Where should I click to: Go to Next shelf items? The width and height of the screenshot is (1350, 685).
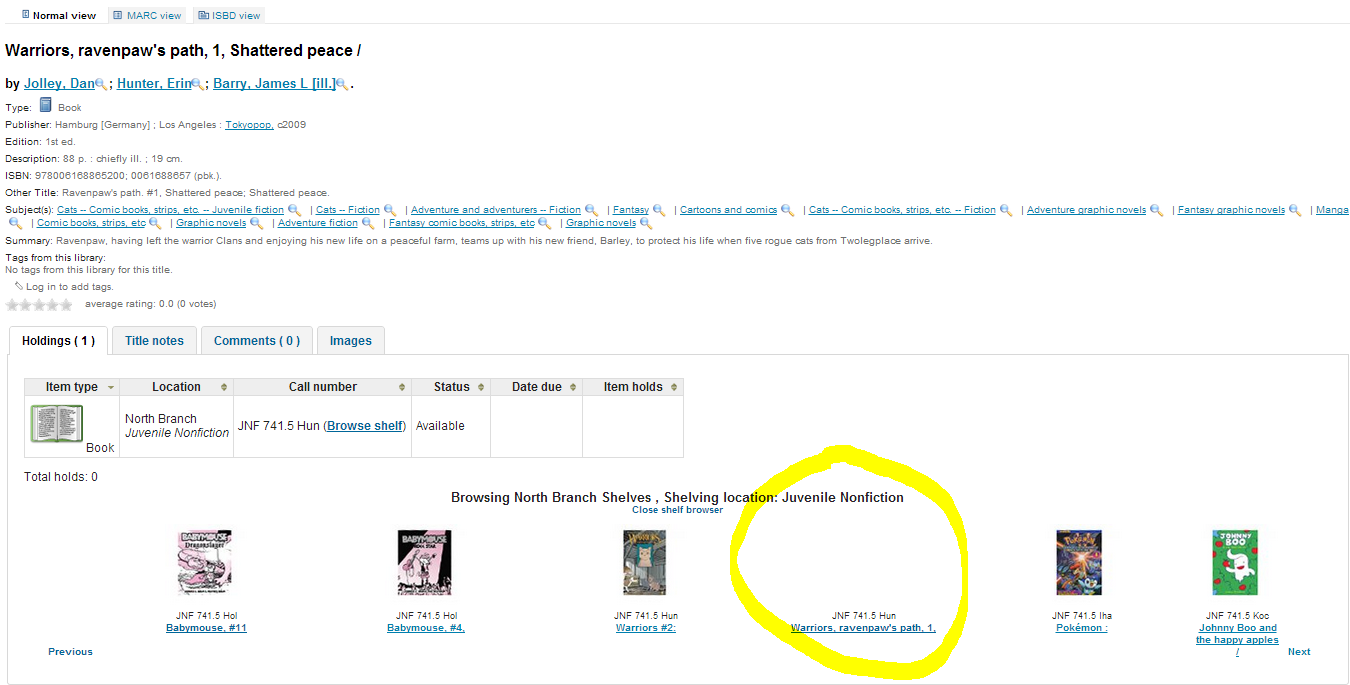pos(1299,652)
